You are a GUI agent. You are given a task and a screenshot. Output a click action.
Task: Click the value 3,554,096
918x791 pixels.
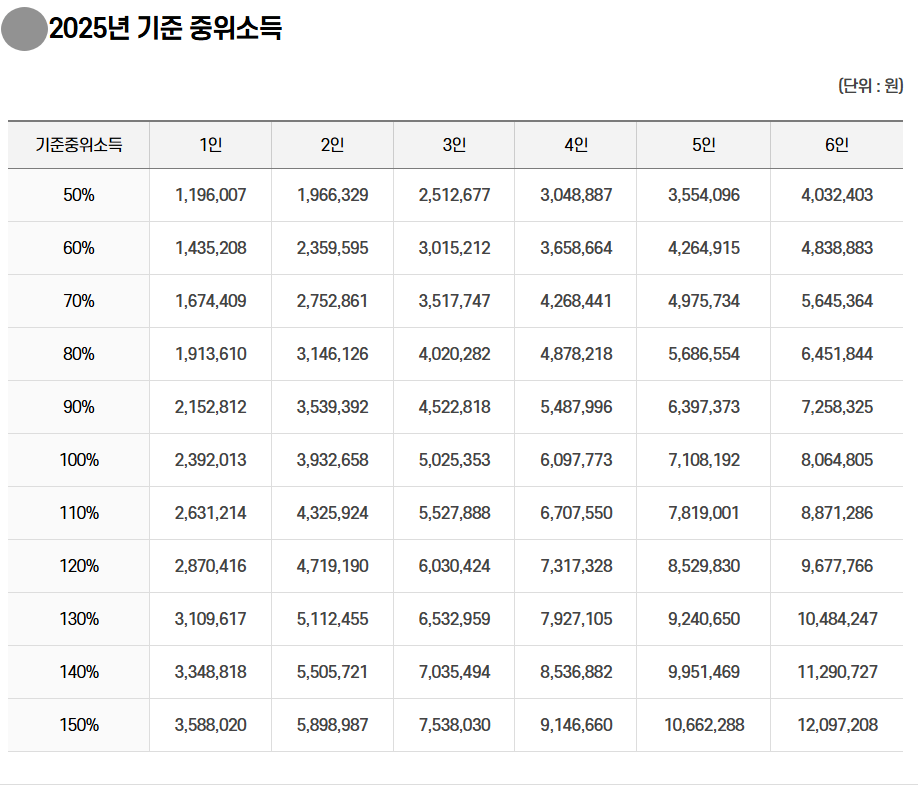point(704,195)
